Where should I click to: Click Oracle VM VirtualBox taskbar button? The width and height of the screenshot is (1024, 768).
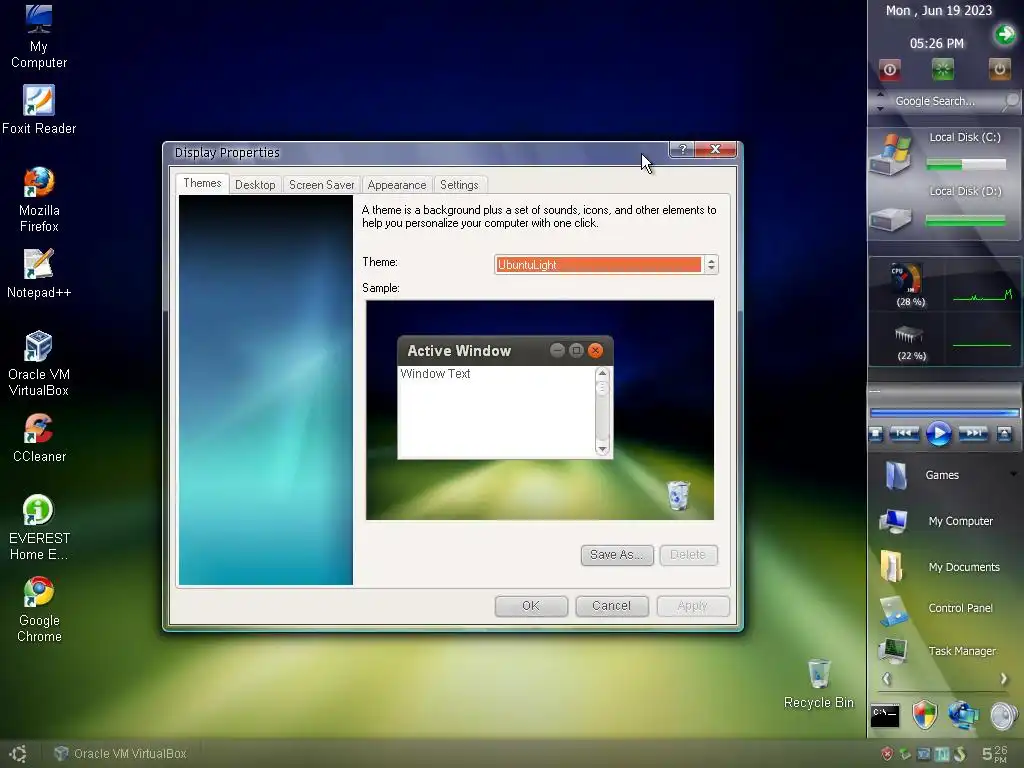pos(121,754)
